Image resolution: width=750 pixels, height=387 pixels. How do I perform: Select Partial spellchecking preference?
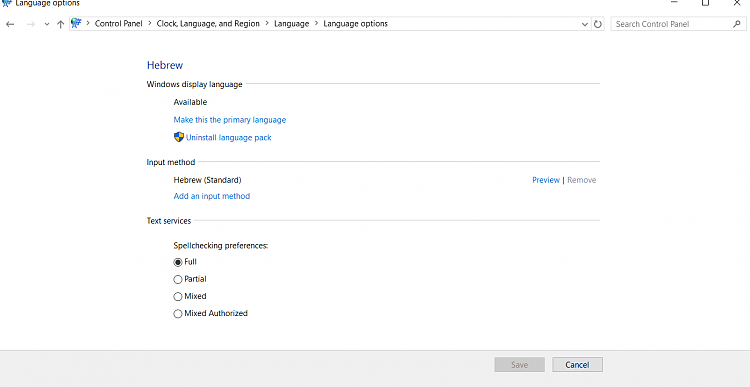click(x=178, y=279)
